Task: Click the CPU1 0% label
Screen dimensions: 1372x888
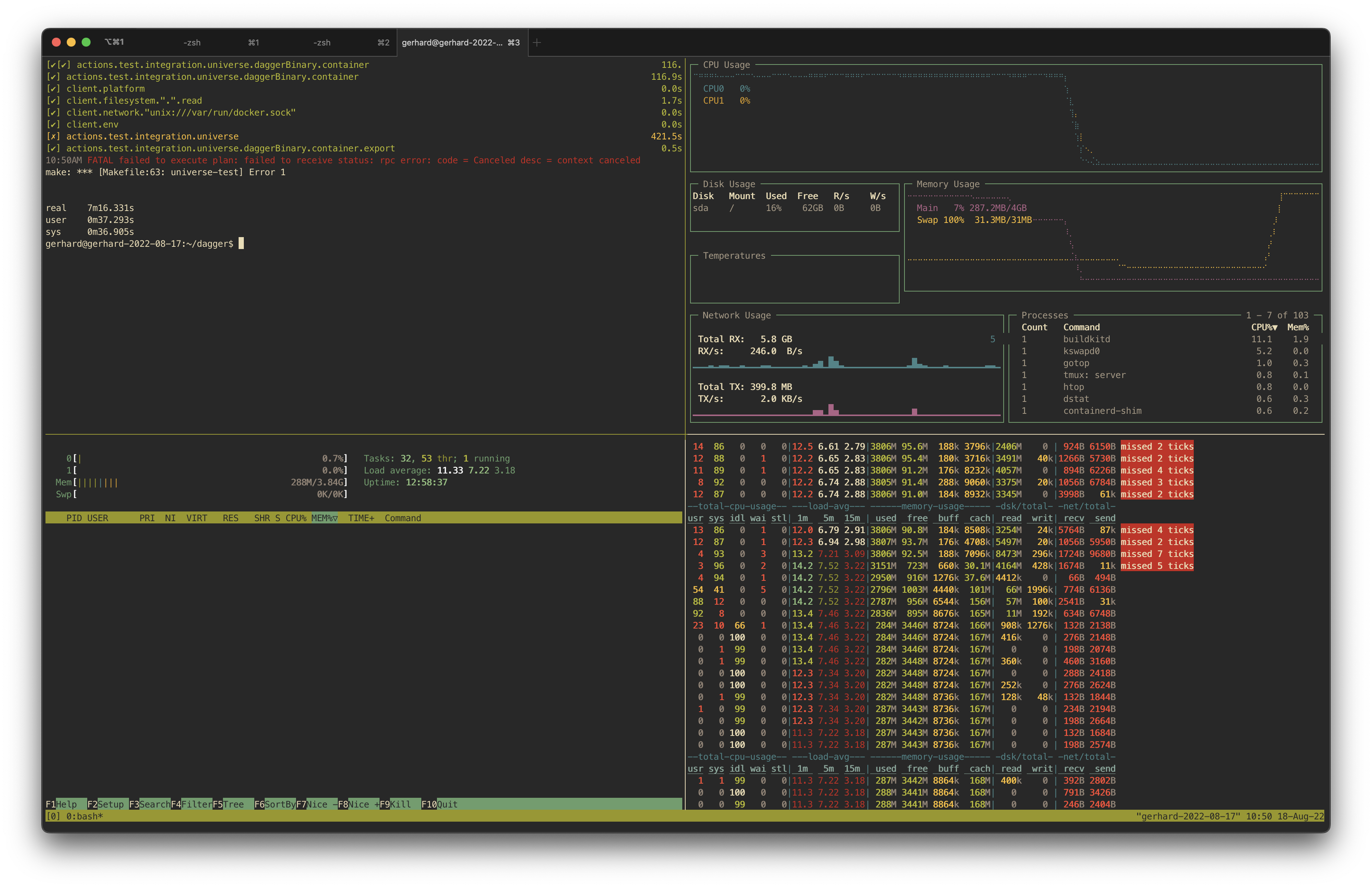Action: (x=726, y=100)
